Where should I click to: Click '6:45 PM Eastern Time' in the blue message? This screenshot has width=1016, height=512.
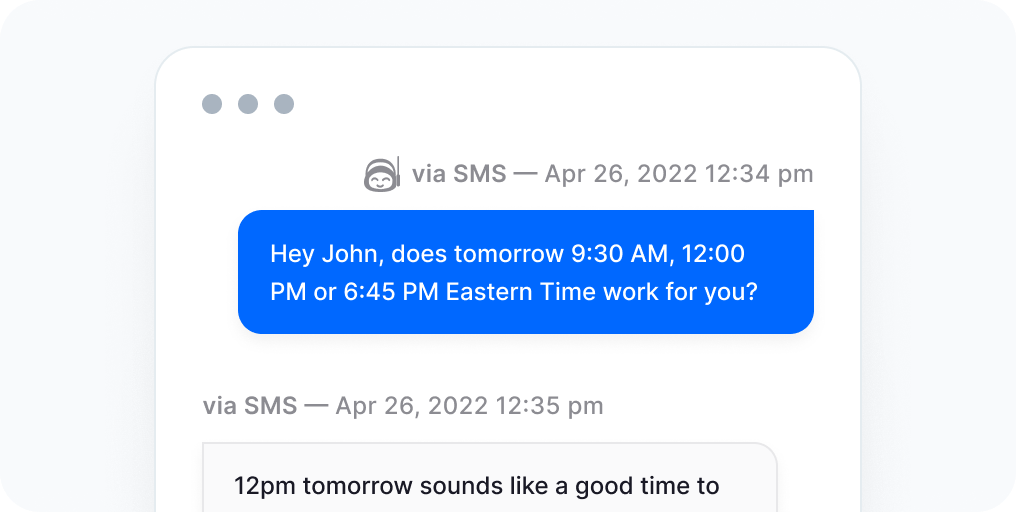coord(471,292)
